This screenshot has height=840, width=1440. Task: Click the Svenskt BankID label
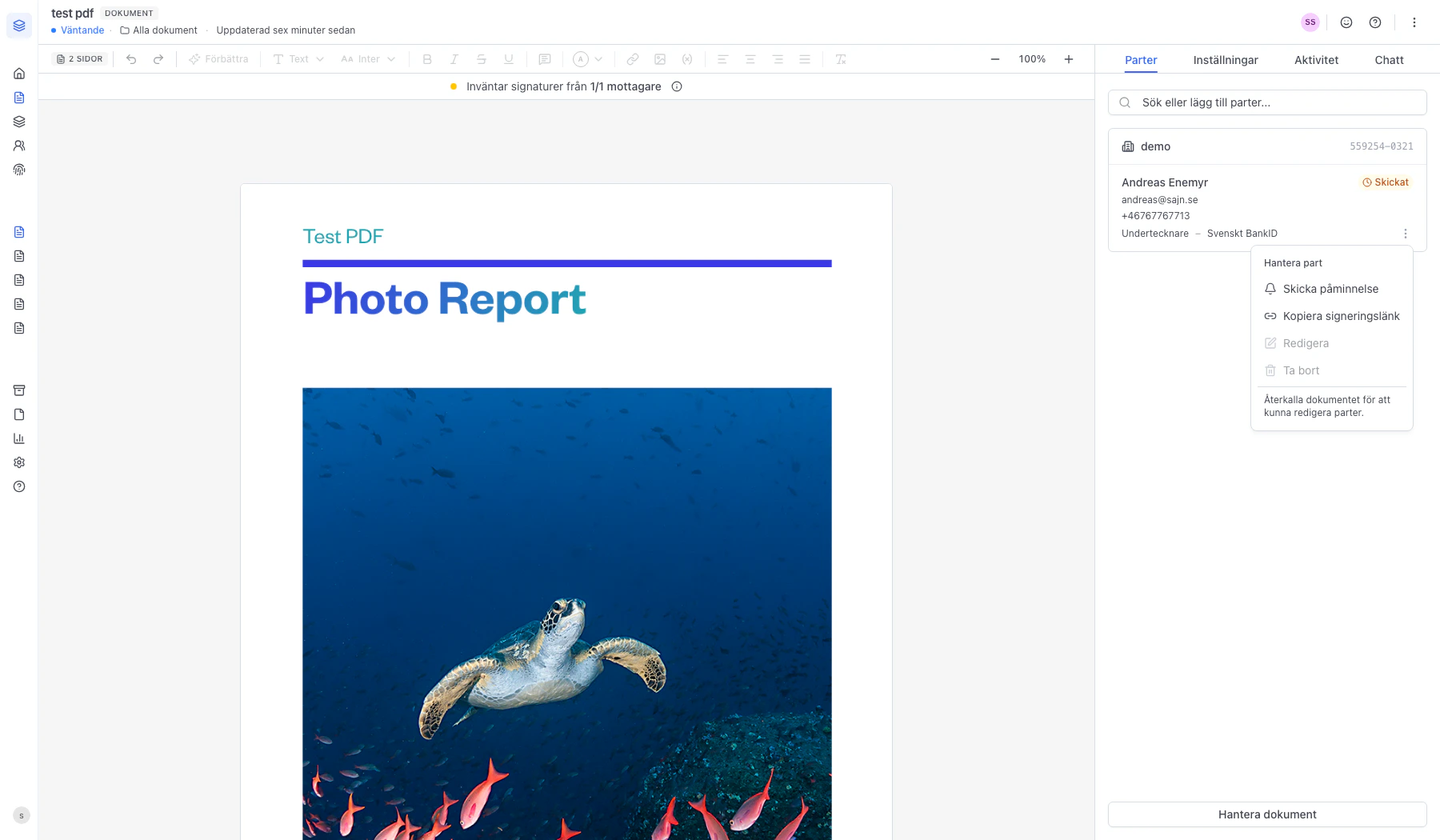(x=1242, y=234)
